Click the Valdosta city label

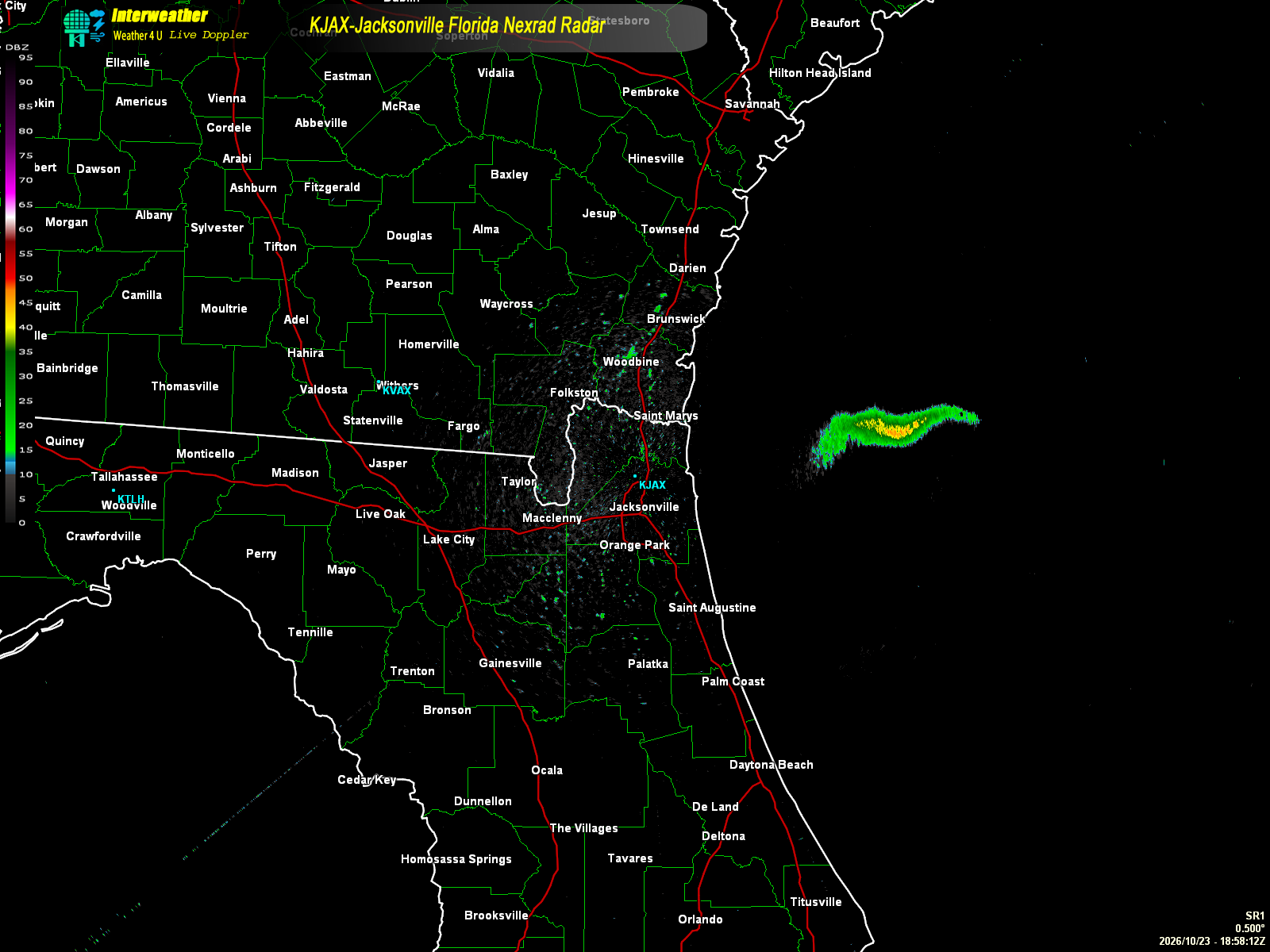tap(324, 390)
